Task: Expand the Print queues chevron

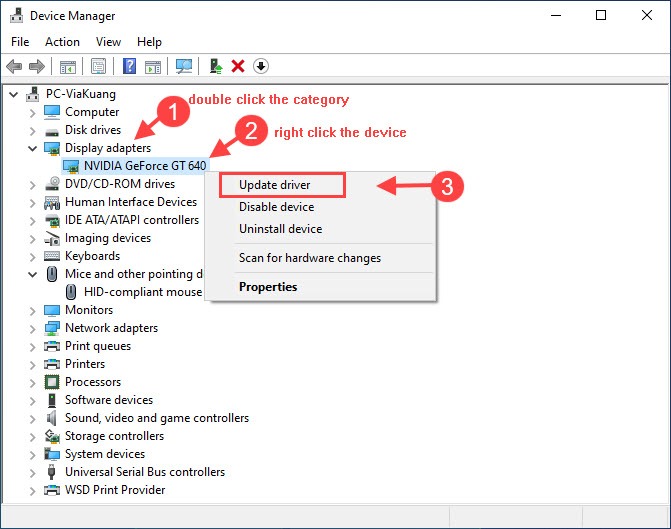Action: [x=33, y=347]
